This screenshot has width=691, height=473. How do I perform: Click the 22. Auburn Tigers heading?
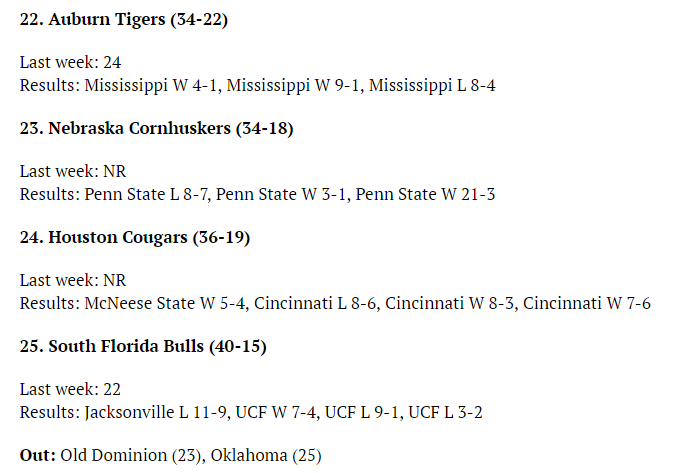(123, 20)
